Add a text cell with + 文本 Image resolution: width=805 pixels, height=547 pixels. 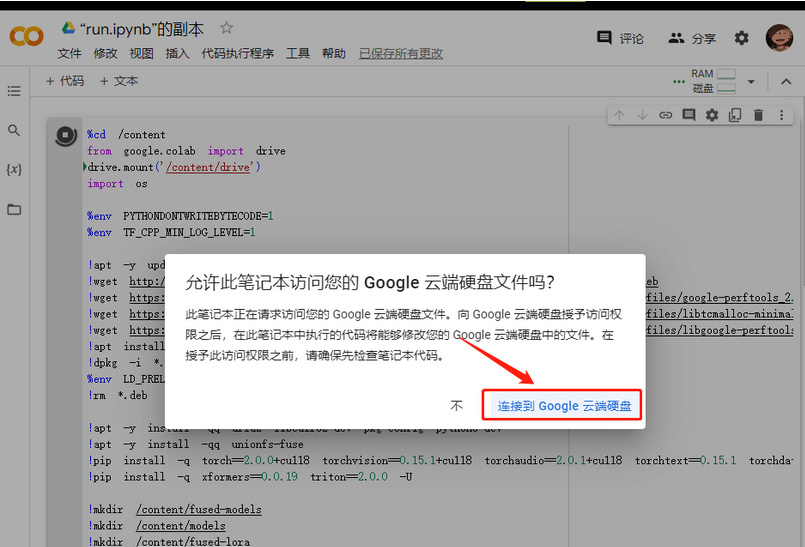[119, 81]
